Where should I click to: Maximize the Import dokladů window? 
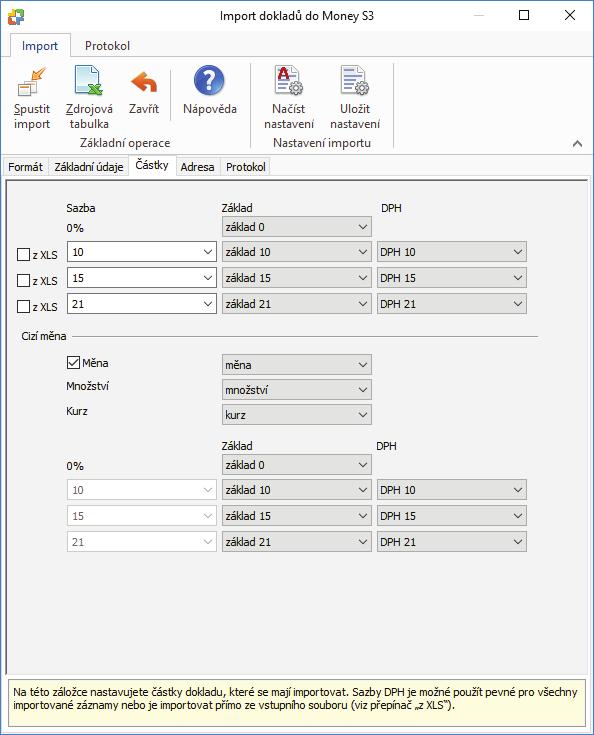click(x=524, y=15)
